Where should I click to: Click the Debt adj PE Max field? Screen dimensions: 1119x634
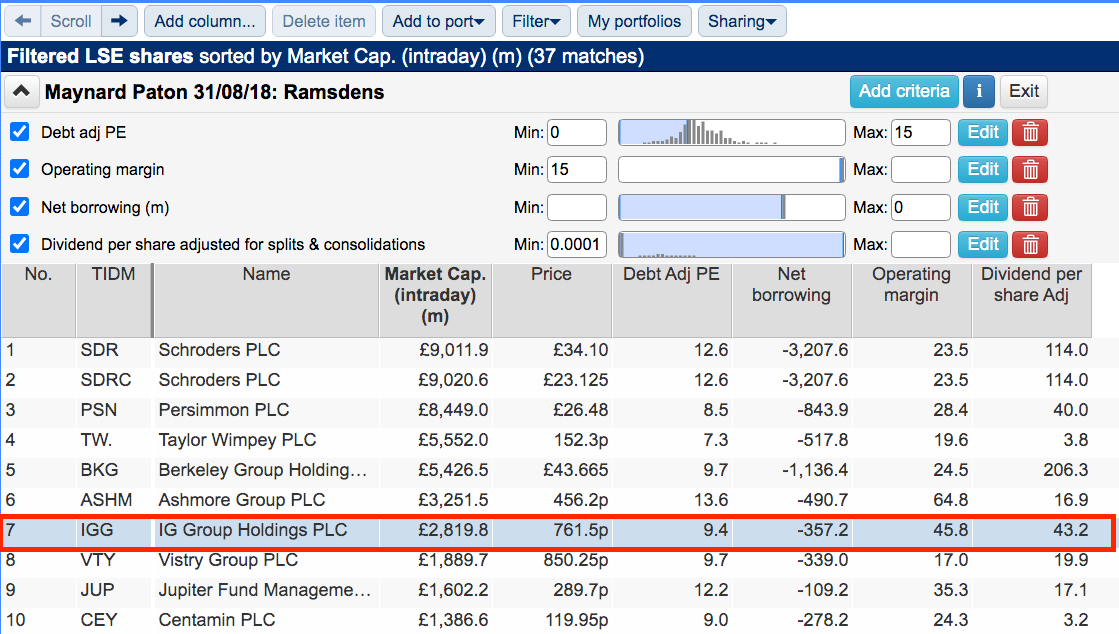click(921, 132)
